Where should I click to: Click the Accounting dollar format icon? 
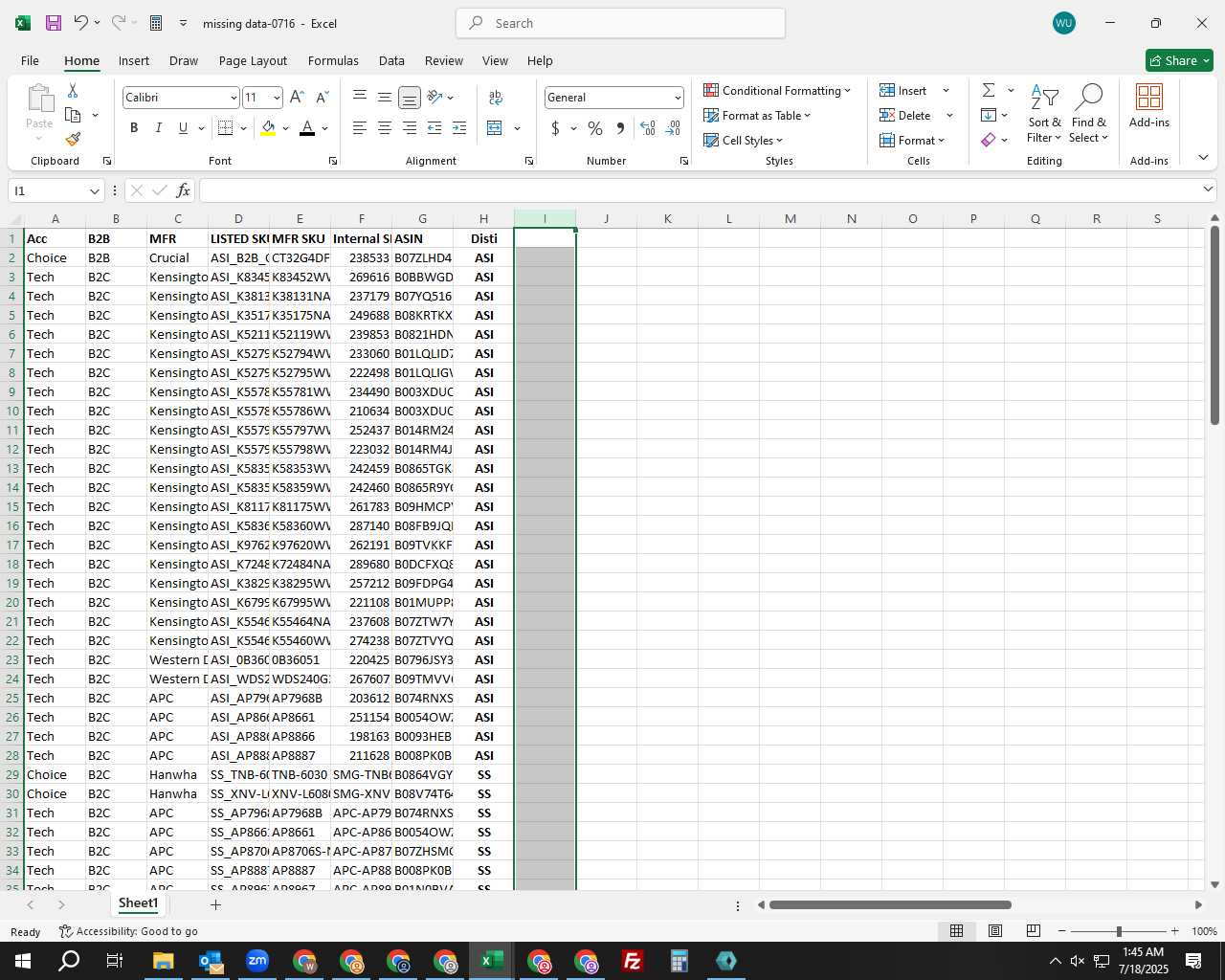555,128
